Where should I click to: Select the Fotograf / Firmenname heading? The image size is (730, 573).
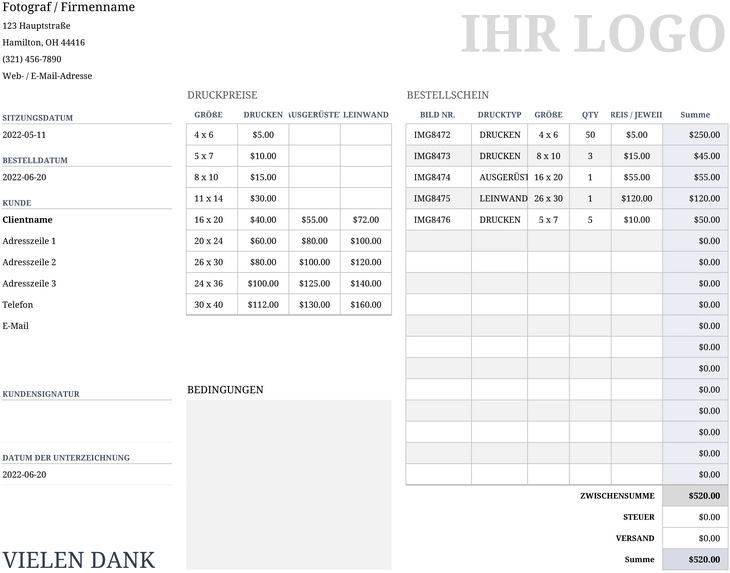click(68, 7)
